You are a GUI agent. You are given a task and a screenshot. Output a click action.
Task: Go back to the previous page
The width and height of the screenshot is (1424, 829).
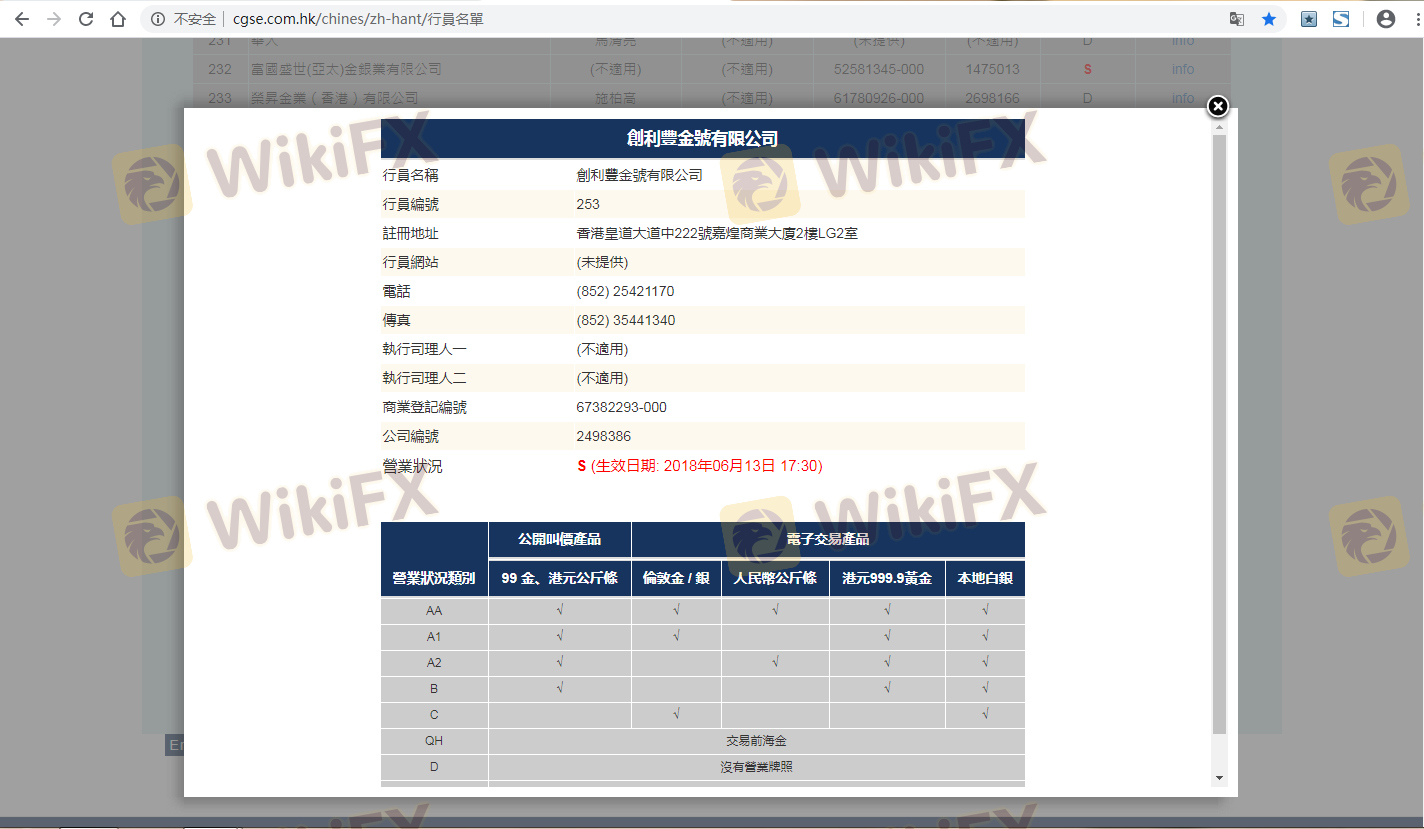tap(22, 19)
